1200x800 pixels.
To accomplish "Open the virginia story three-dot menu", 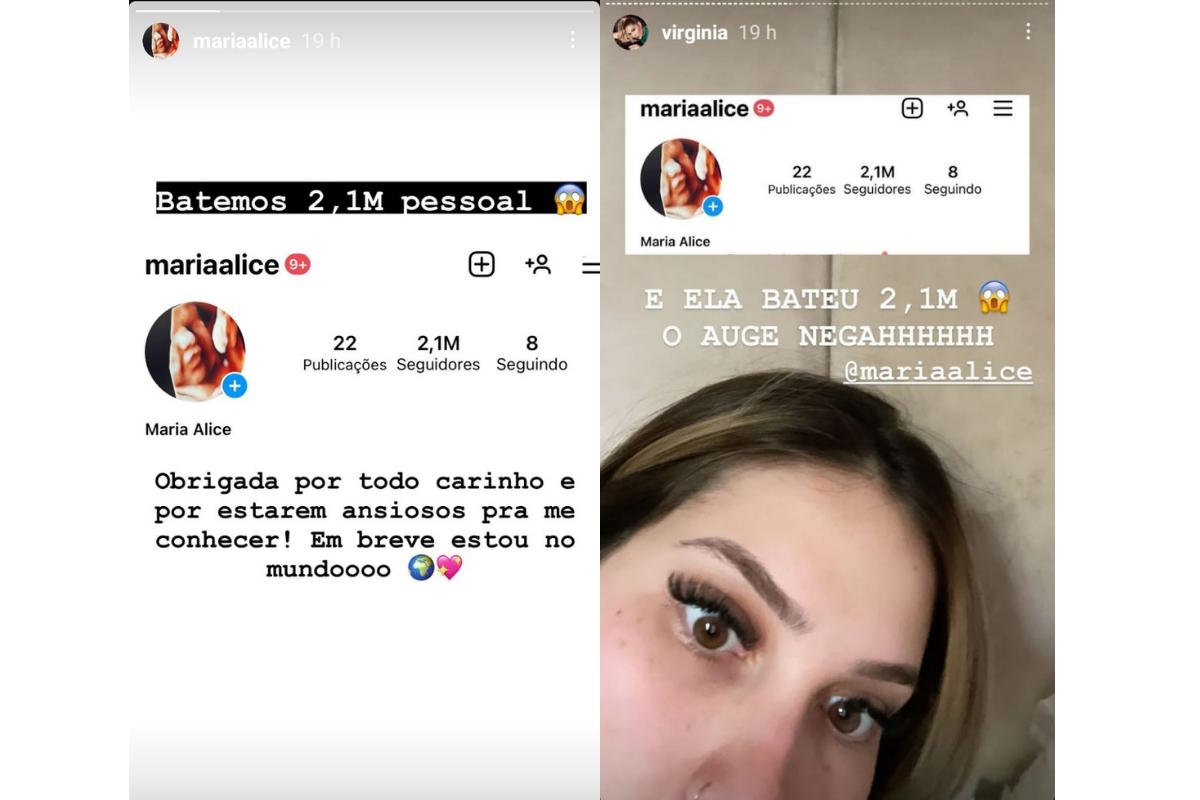I will click(x=1027, y=32).
